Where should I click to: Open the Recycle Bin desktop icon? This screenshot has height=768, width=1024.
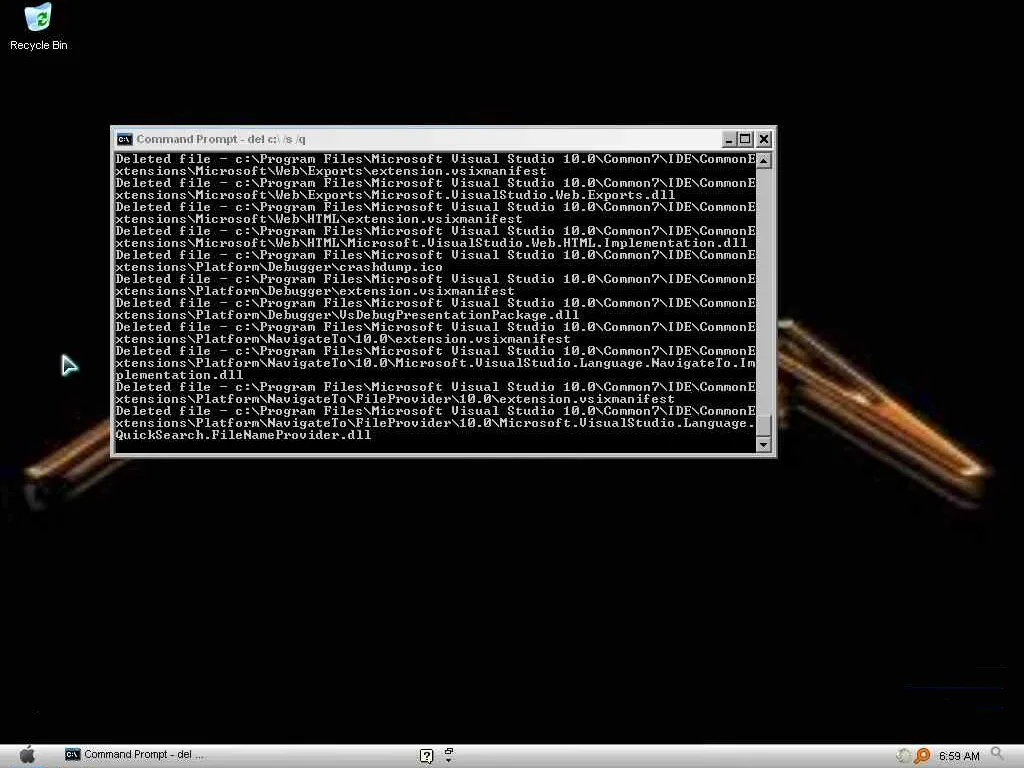(x=39, y=27)
